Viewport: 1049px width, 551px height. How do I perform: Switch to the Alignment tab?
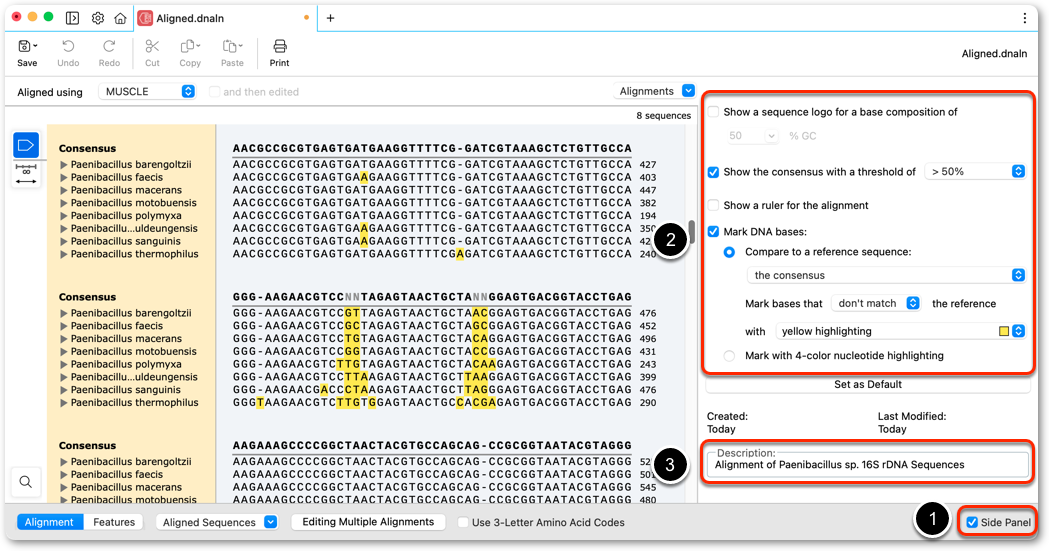50,522
